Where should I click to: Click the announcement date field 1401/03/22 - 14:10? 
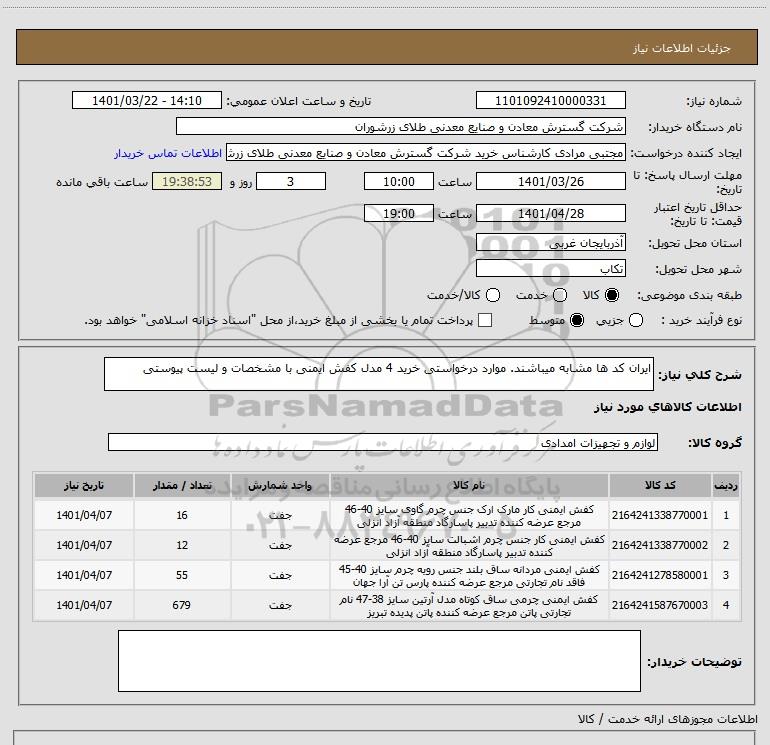click(147, 101)
